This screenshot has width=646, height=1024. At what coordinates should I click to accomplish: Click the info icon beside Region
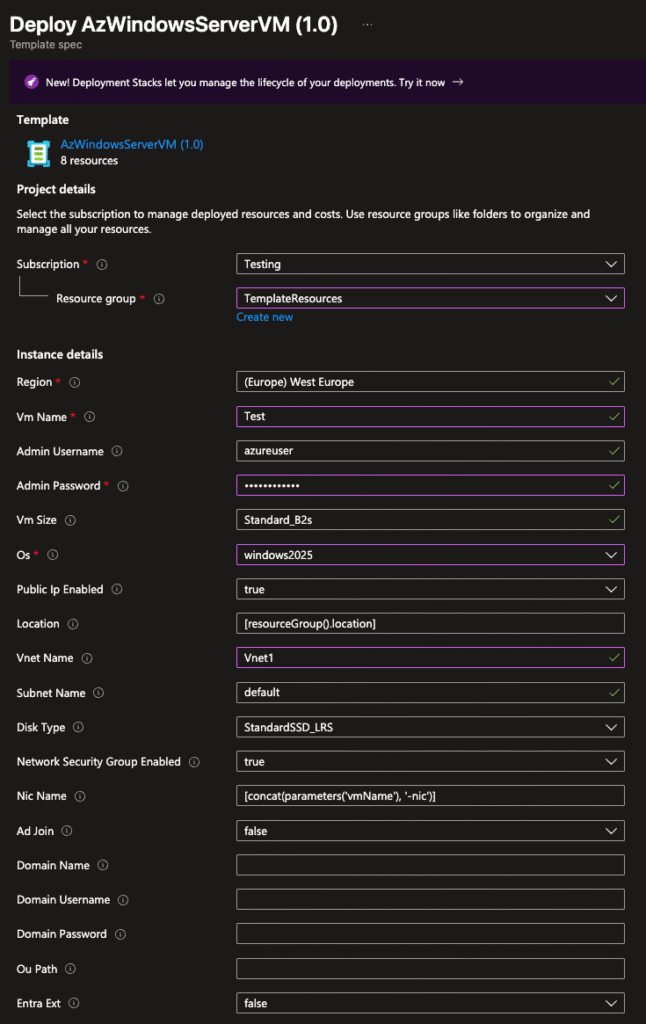click(74, 383)
